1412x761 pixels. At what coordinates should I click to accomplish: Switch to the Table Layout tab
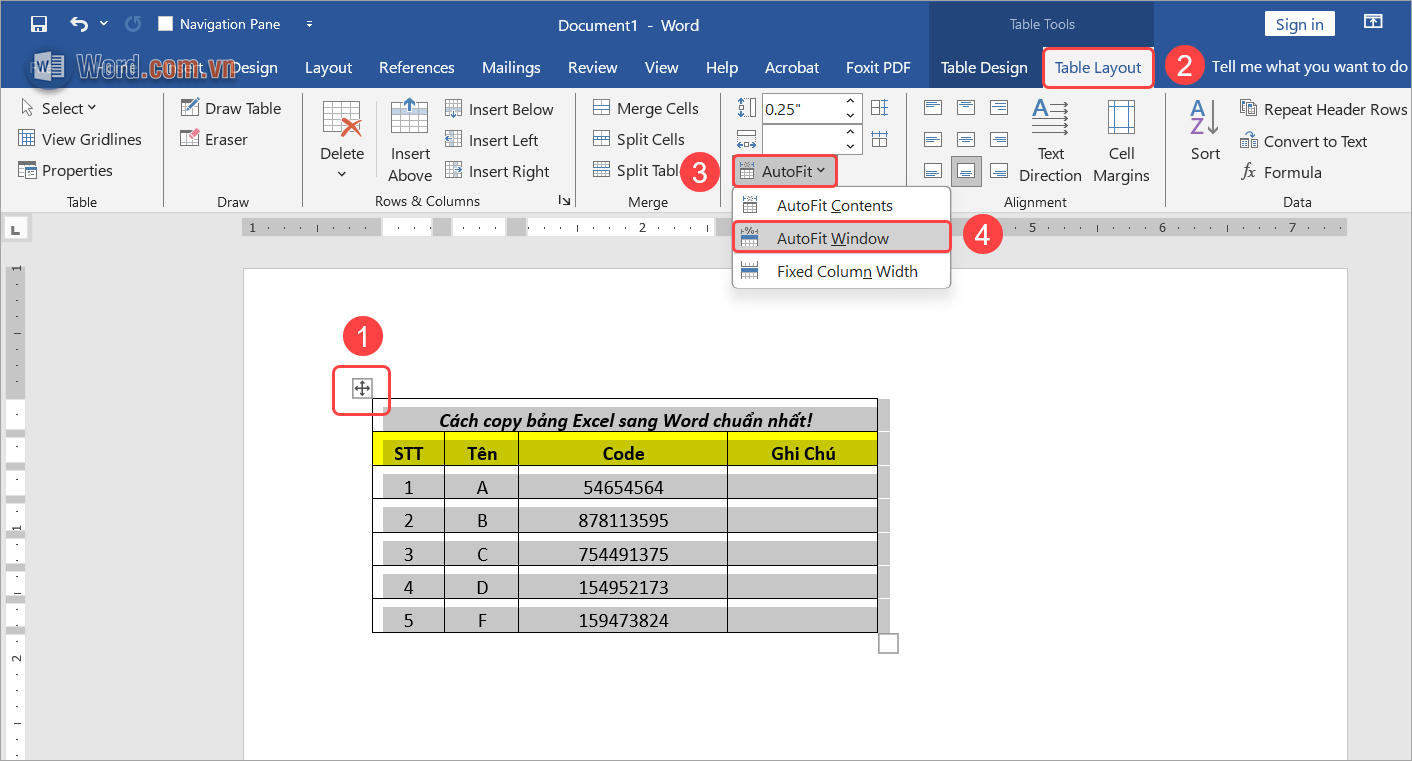pyautogui.click(x=1098, y=67)
